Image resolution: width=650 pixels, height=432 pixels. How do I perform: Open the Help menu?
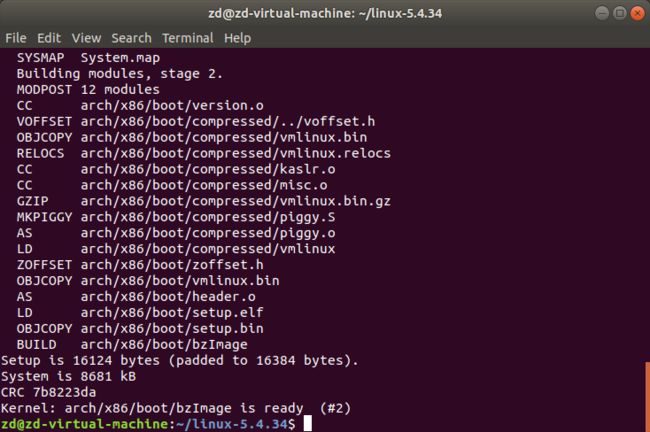pyautogui.click(x=238, y=38)
